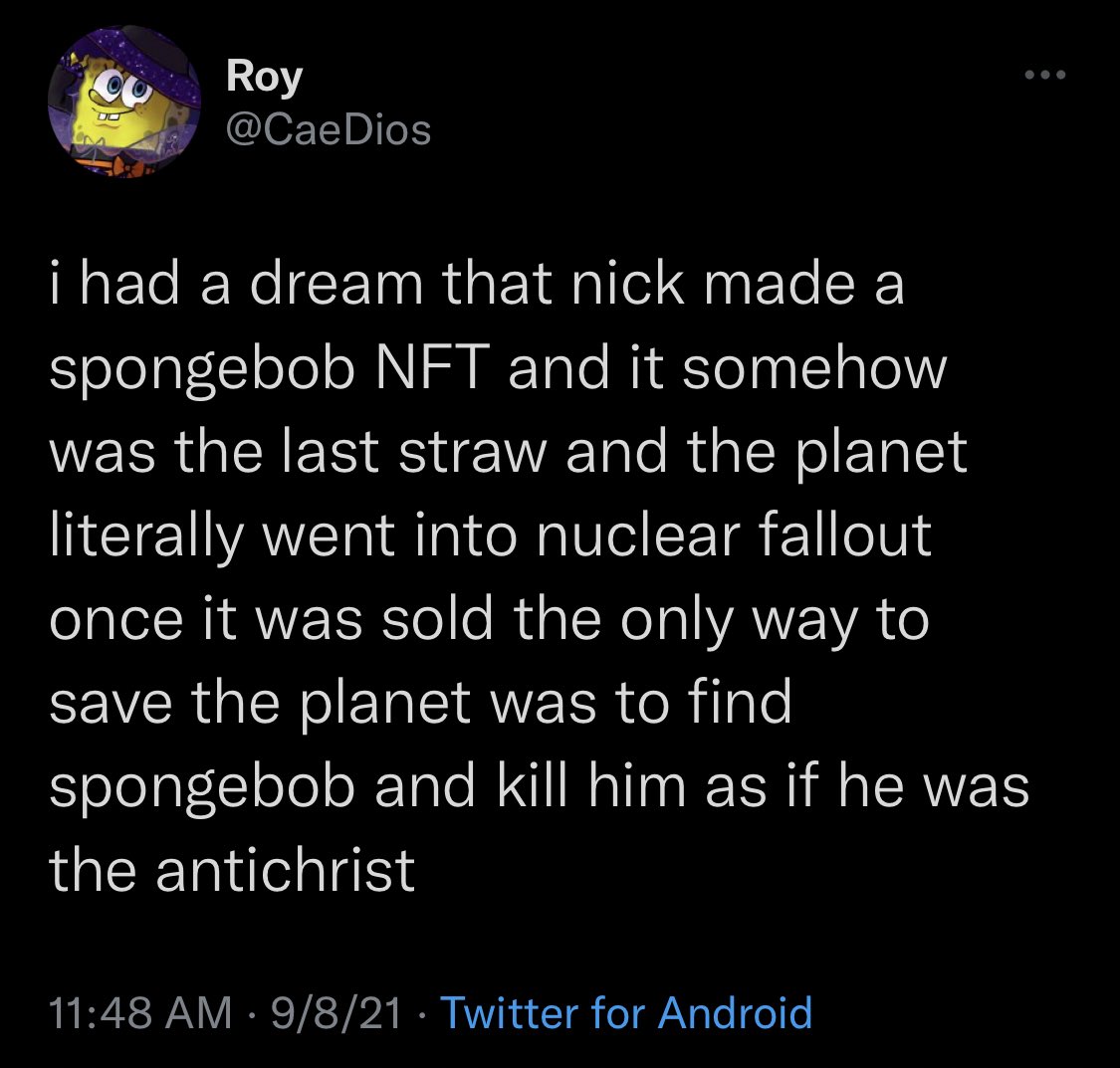Viewport: 1120px width, 1068px height.
Task: Select the word antichrist in the tweet
Action: [285, 870]
